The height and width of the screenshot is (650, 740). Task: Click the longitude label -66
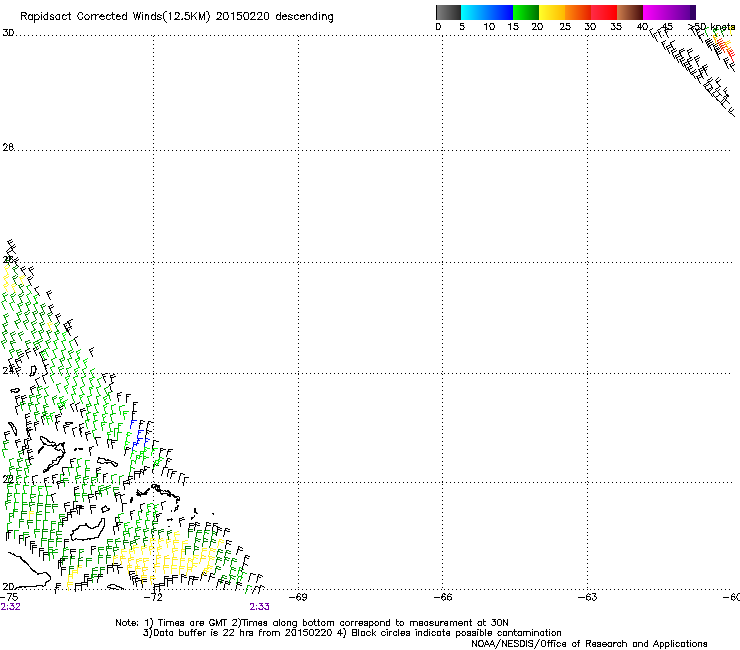pos(443,597)
